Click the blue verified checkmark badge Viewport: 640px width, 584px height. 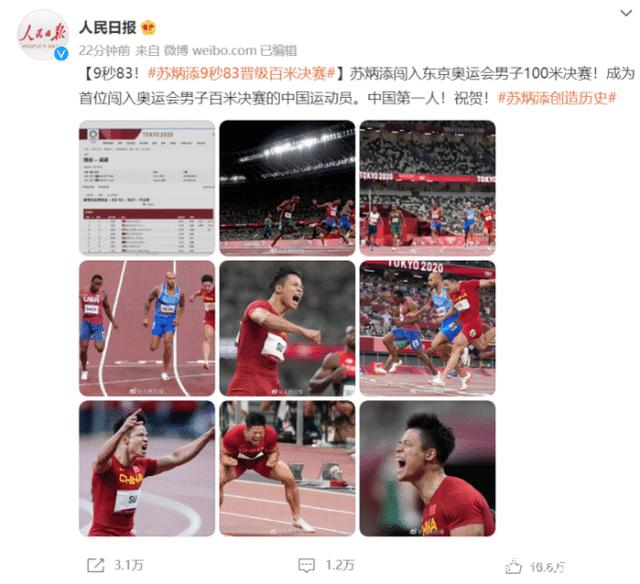pyautogui.click(x=62, y=53)
